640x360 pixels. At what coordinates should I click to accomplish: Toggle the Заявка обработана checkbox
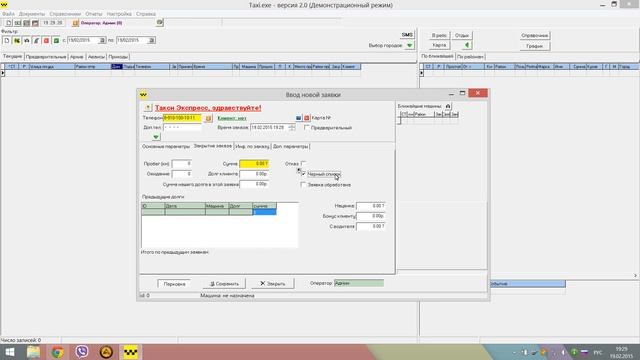click(x=303, y=185)
